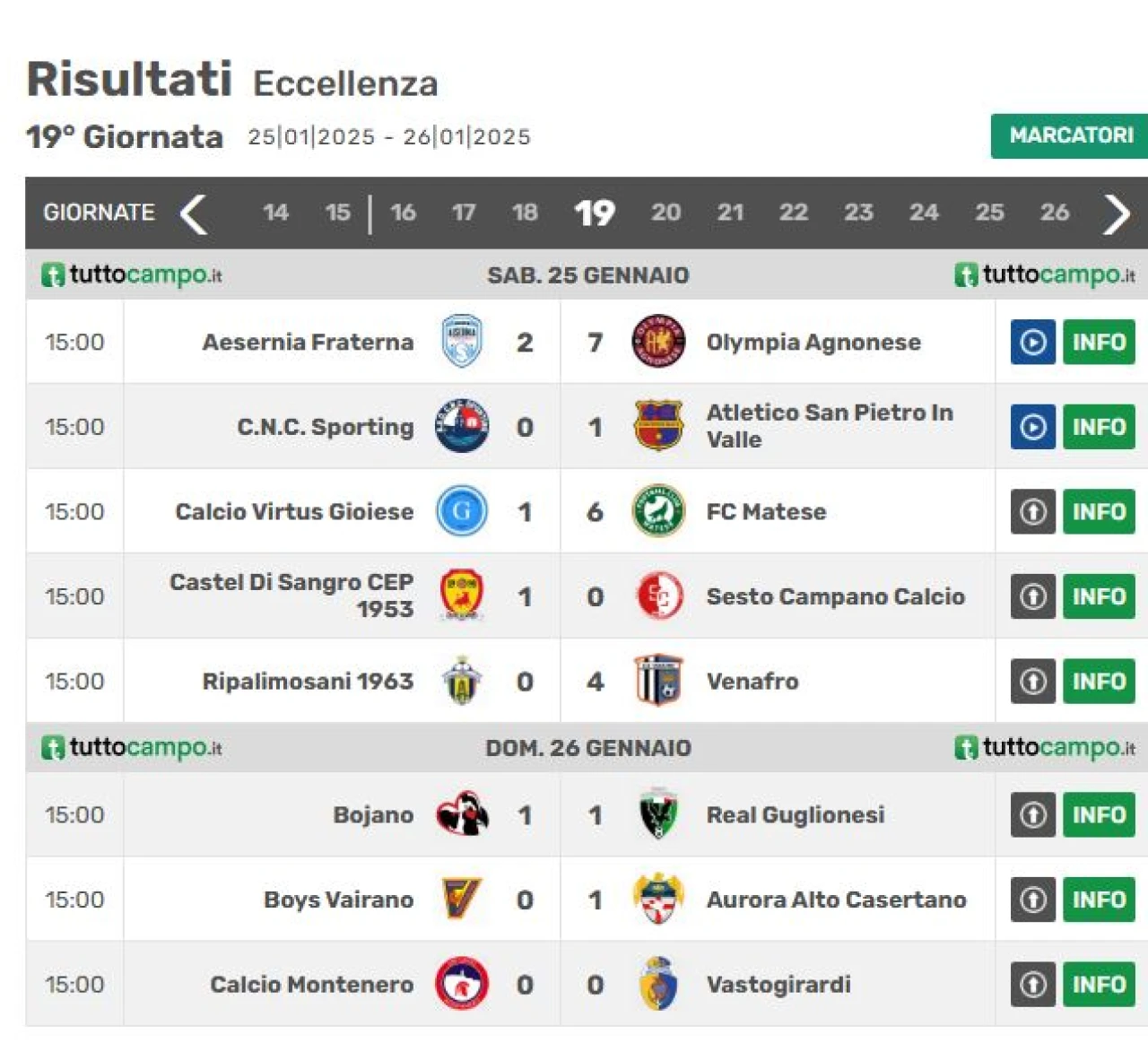Click the FC Matese green crest
Image resolution: width=1148 pixels, height=1043 pixels.
click(x=658, y=511)
